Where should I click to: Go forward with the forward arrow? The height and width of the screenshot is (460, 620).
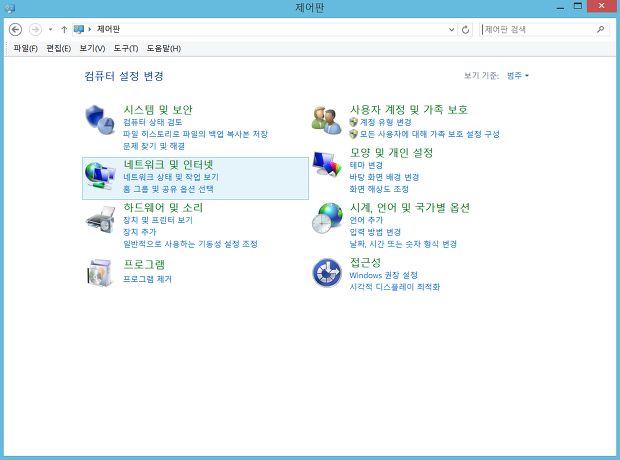click(x=35, y=30)
